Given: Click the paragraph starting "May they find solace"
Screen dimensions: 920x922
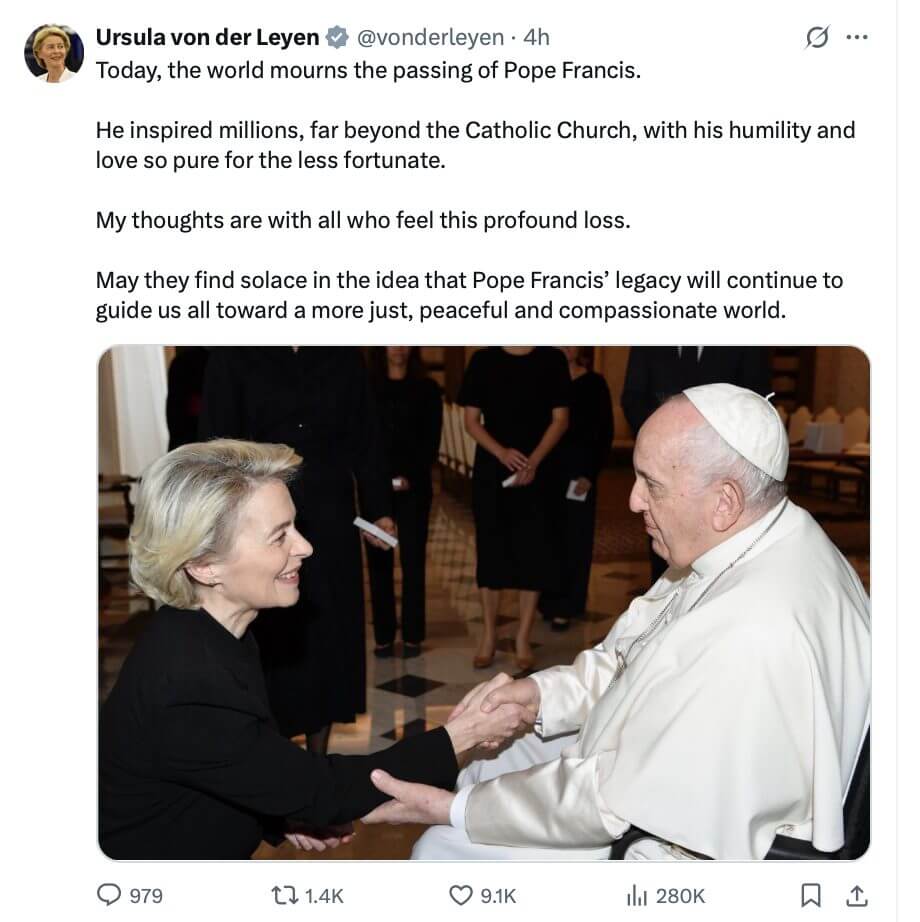Looking at the screenshot, I should click(x=469, y=295).
